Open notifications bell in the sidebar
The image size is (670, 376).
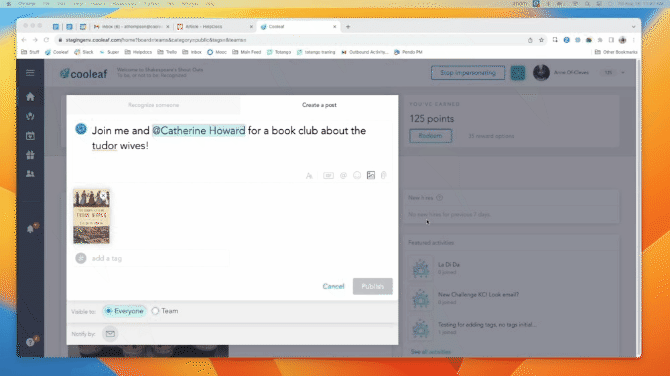[31, 229]
